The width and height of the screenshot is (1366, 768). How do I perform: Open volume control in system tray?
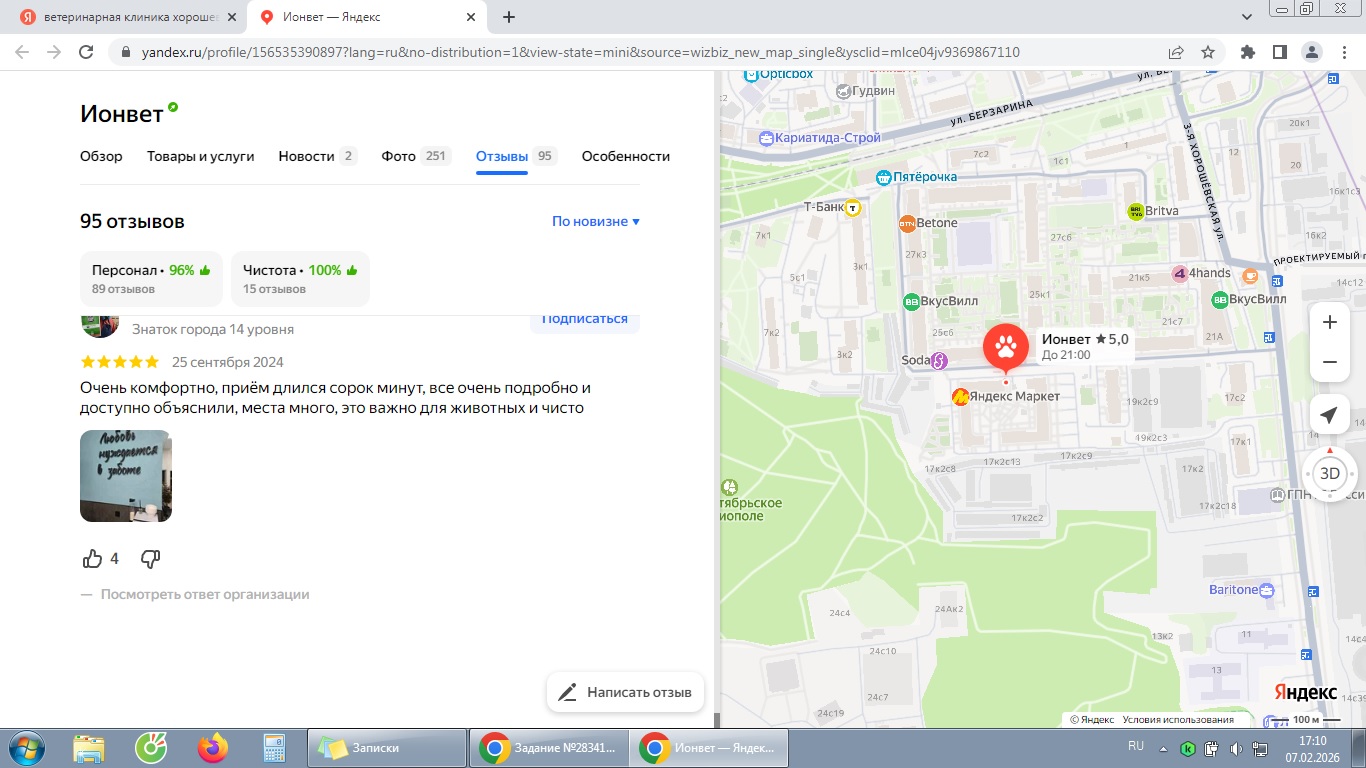tap(1236, 748)
